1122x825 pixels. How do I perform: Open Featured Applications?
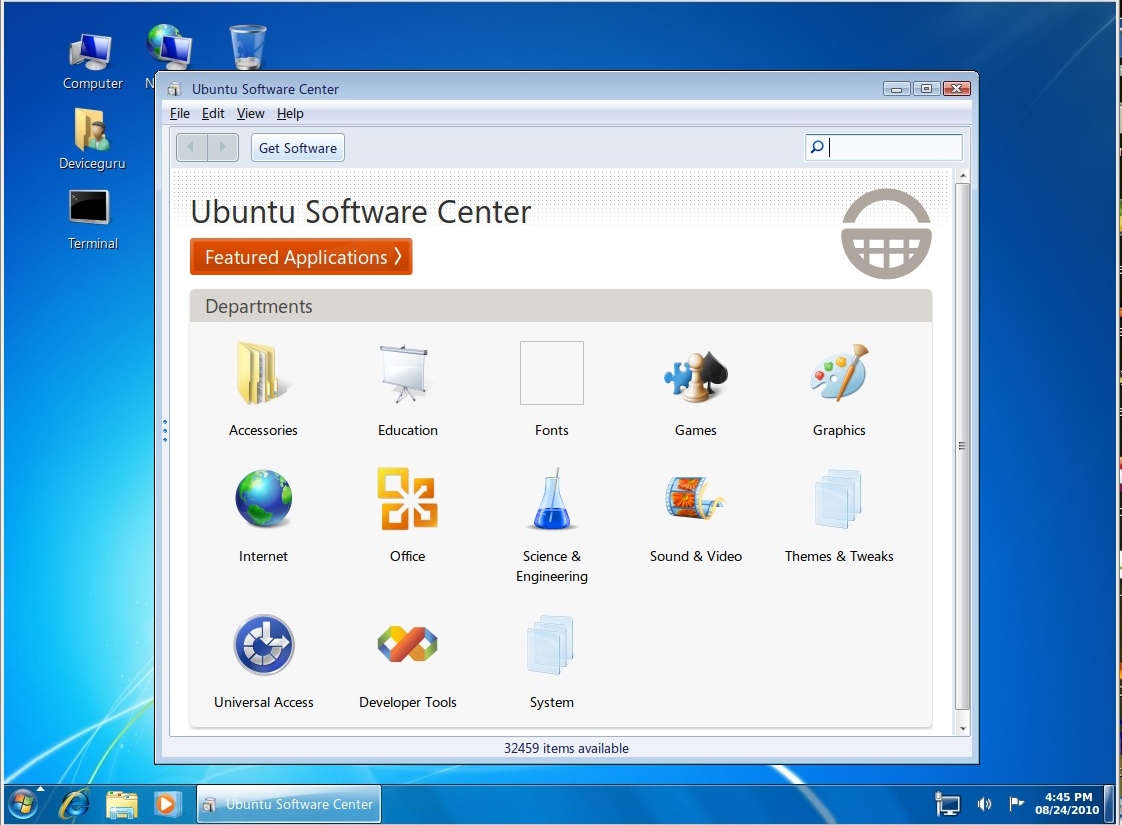(x=301, y=257)
